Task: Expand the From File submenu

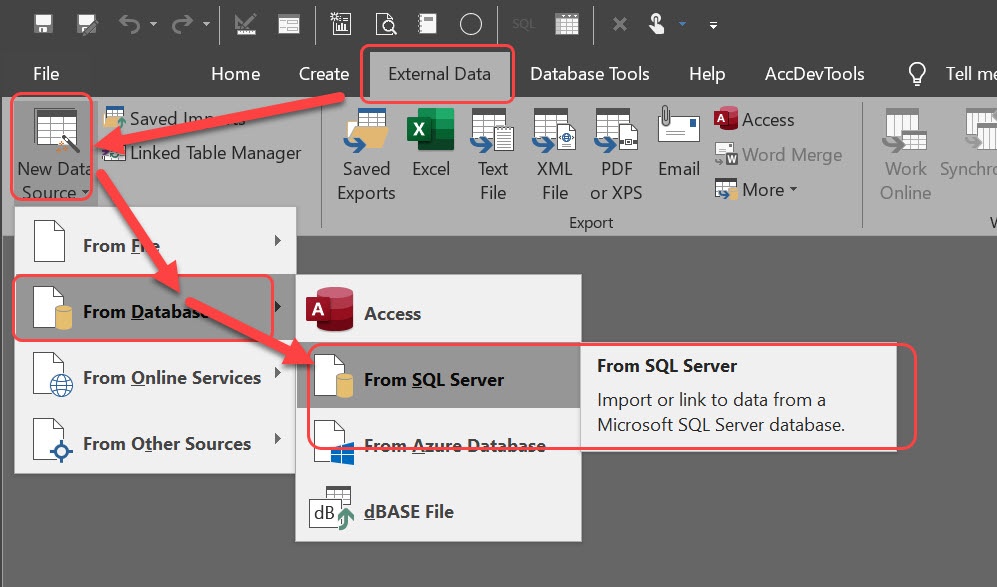Action: 156,242
